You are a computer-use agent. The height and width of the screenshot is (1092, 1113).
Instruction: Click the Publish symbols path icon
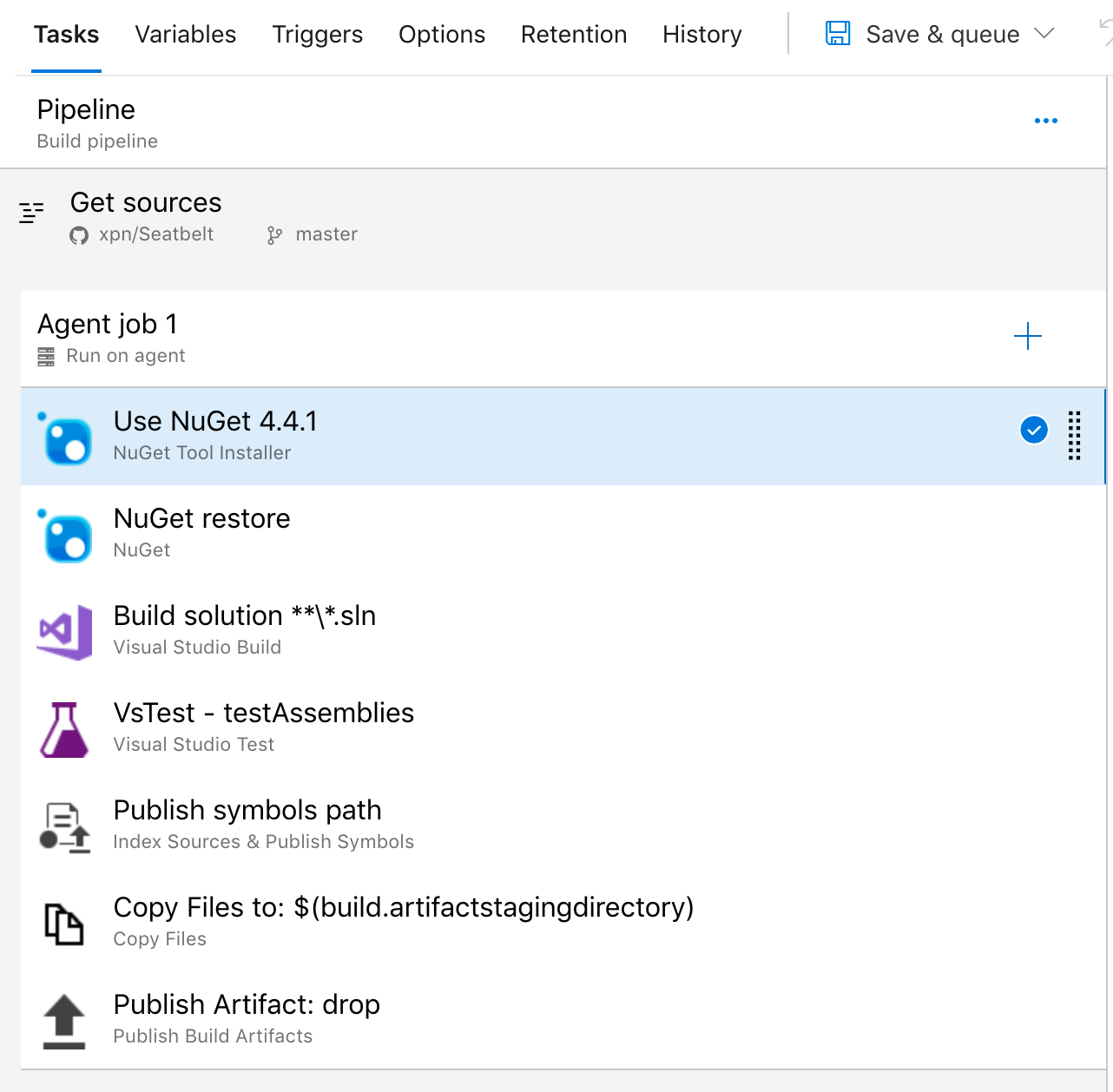[x=65, y=827]
